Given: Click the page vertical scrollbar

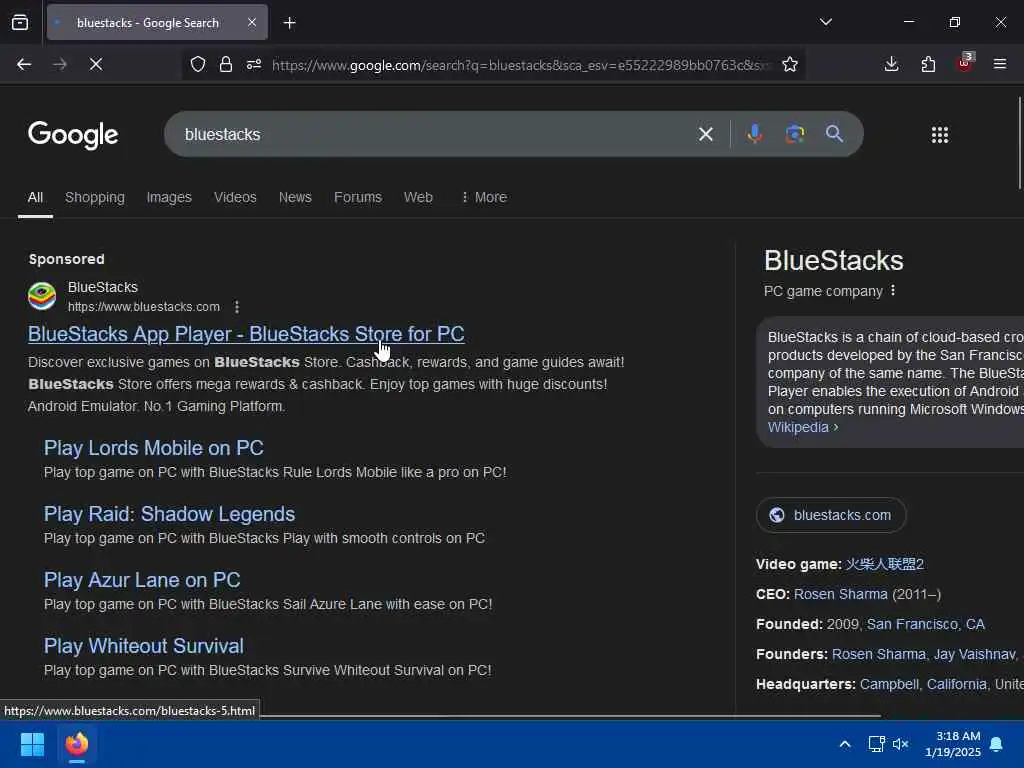Looking at the screenshot, I should (x=1019, y=144).
